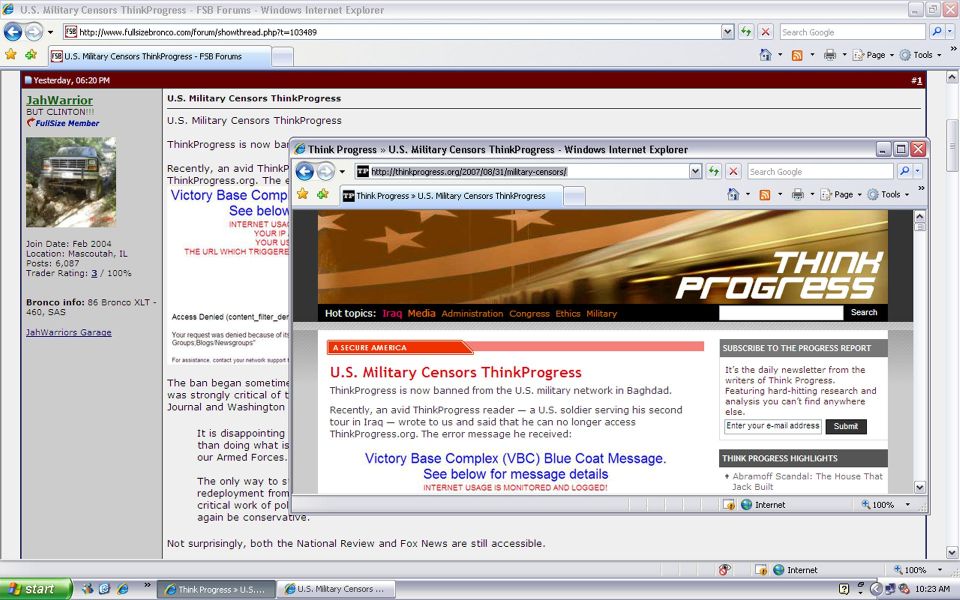Click the search magnifier in the Think Progress window
Image resolution: width=960 pixels, height=600 pixels.
click(904, 171)
